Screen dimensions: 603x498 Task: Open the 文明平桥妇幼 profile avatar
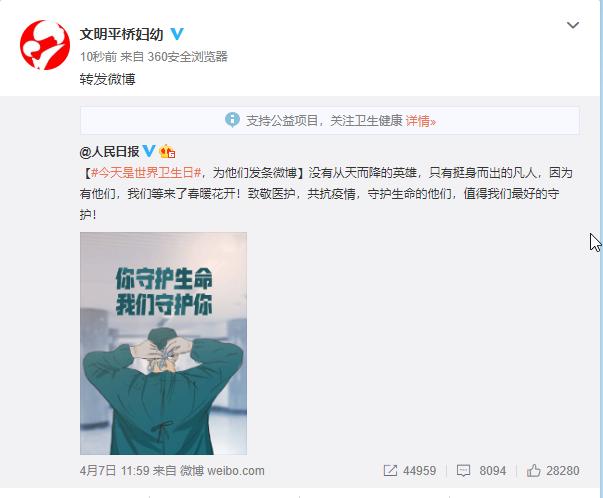coord(45,45)
